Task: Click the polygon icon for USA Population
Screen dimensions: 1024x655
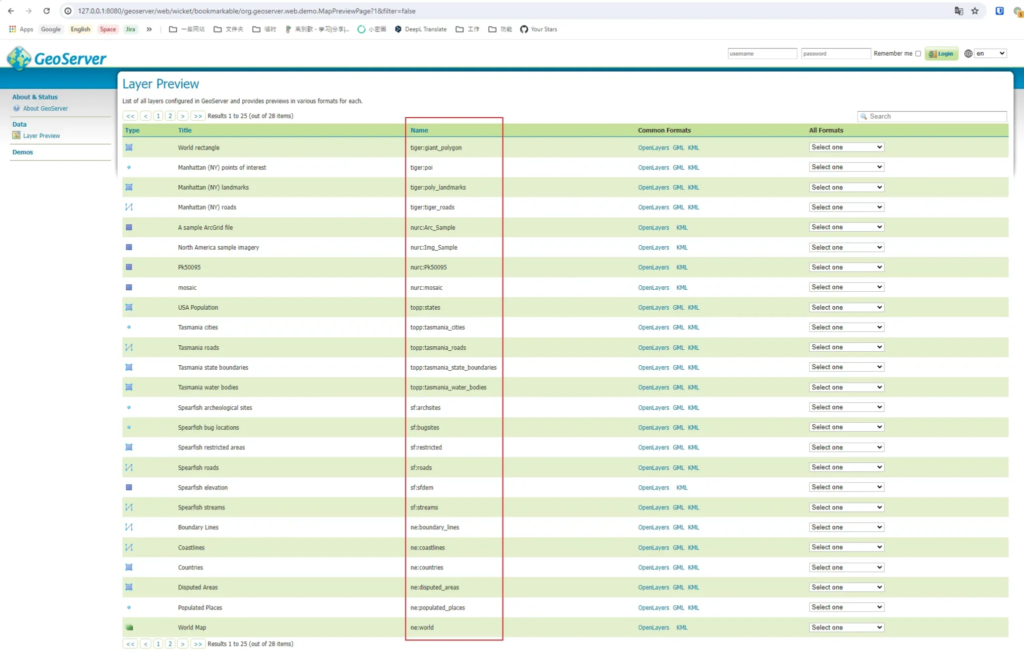Action: [129, 308]
